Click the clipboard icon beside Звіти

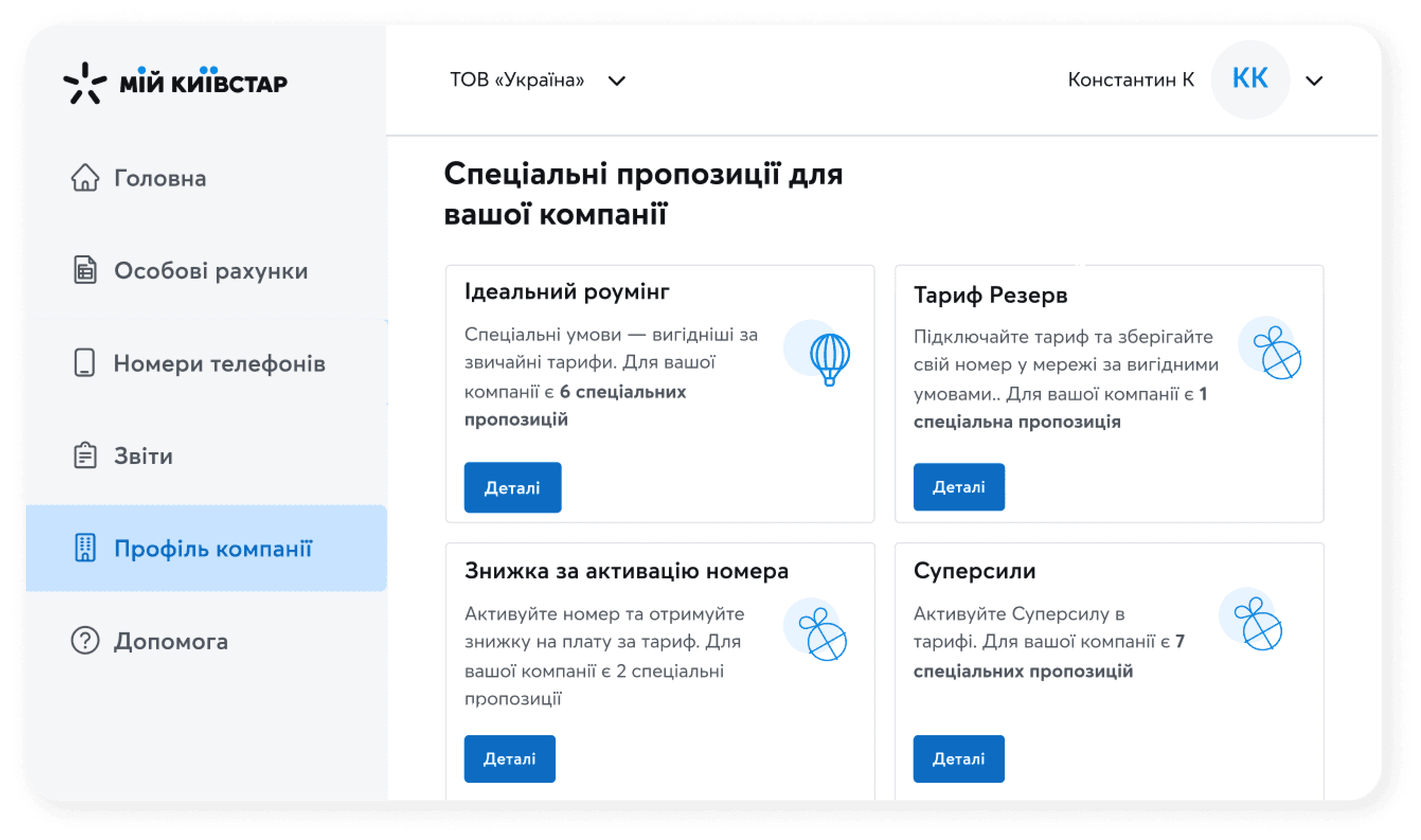click(85, 455)
